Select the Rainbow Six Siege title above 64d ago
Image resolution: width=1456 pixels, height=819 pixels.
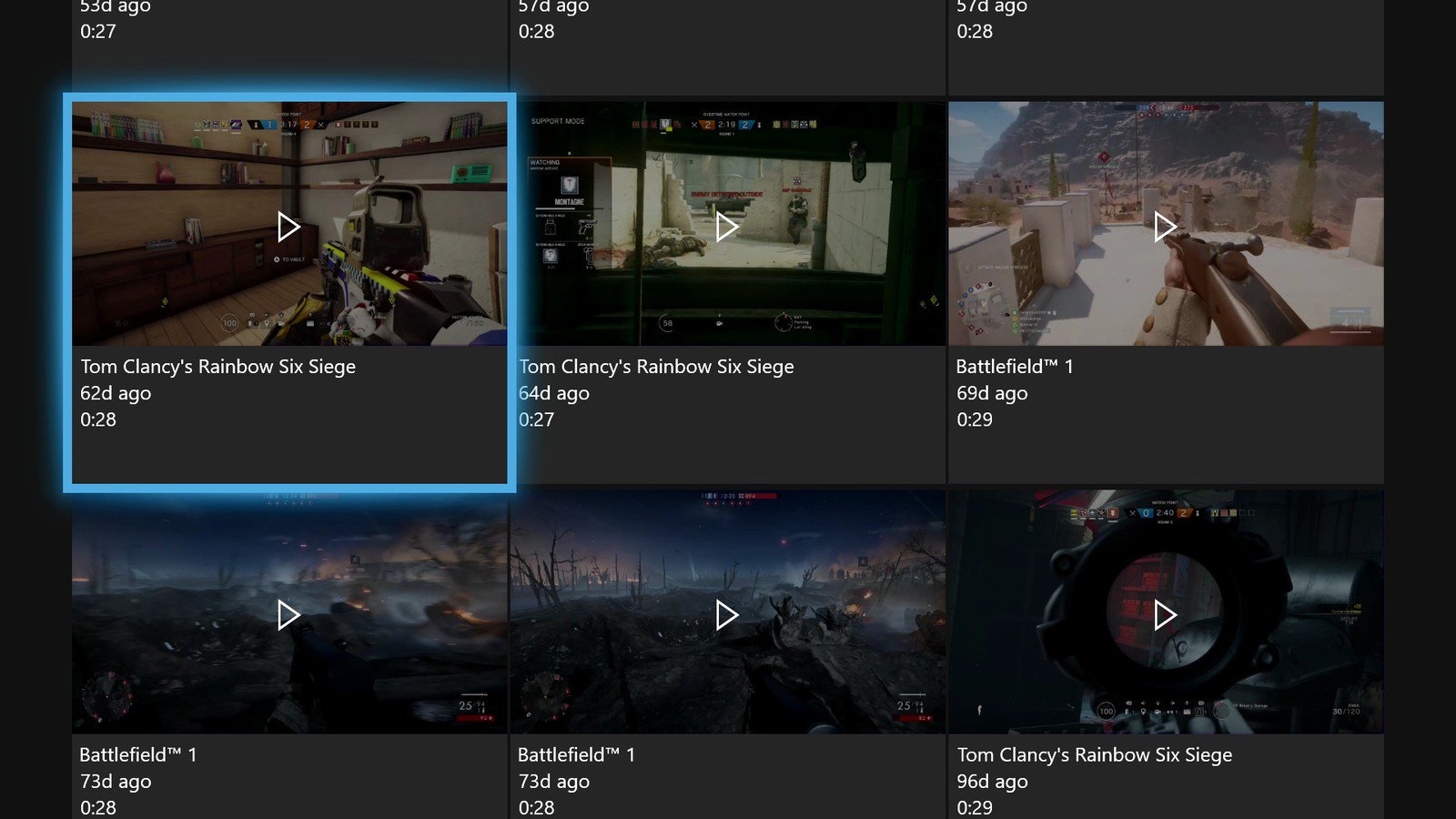(x=656, y=367)
